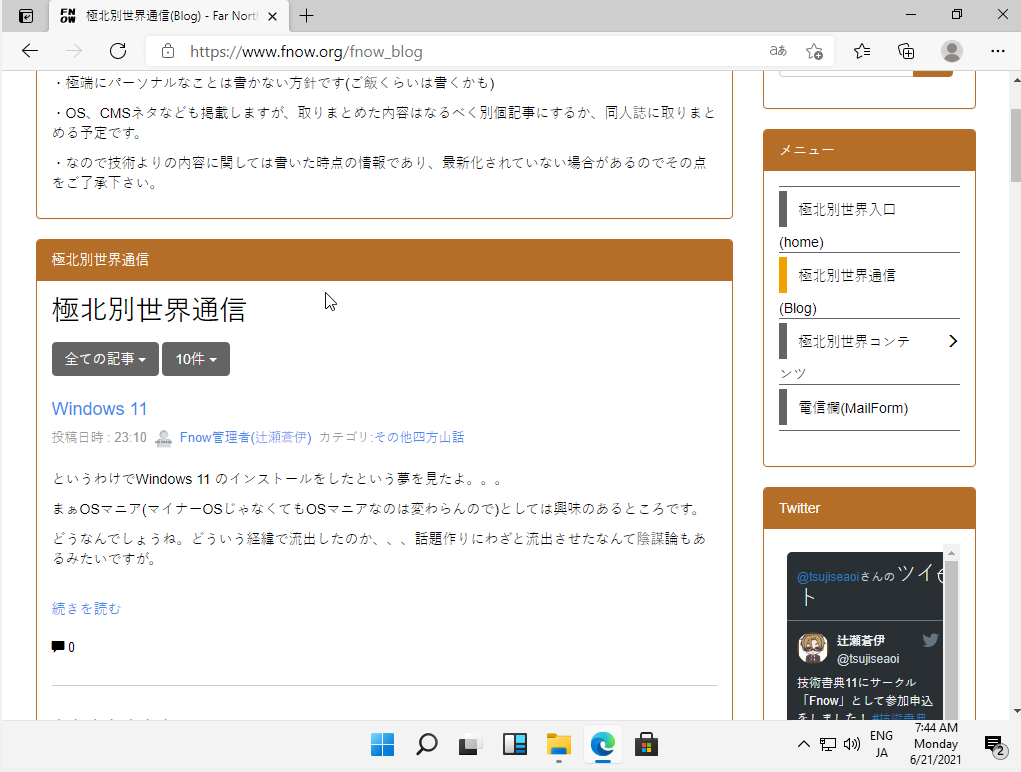Viewport: 1021px width, 772px height.
Task: Open the Windows 11 article title link
Action: point(99,408)
